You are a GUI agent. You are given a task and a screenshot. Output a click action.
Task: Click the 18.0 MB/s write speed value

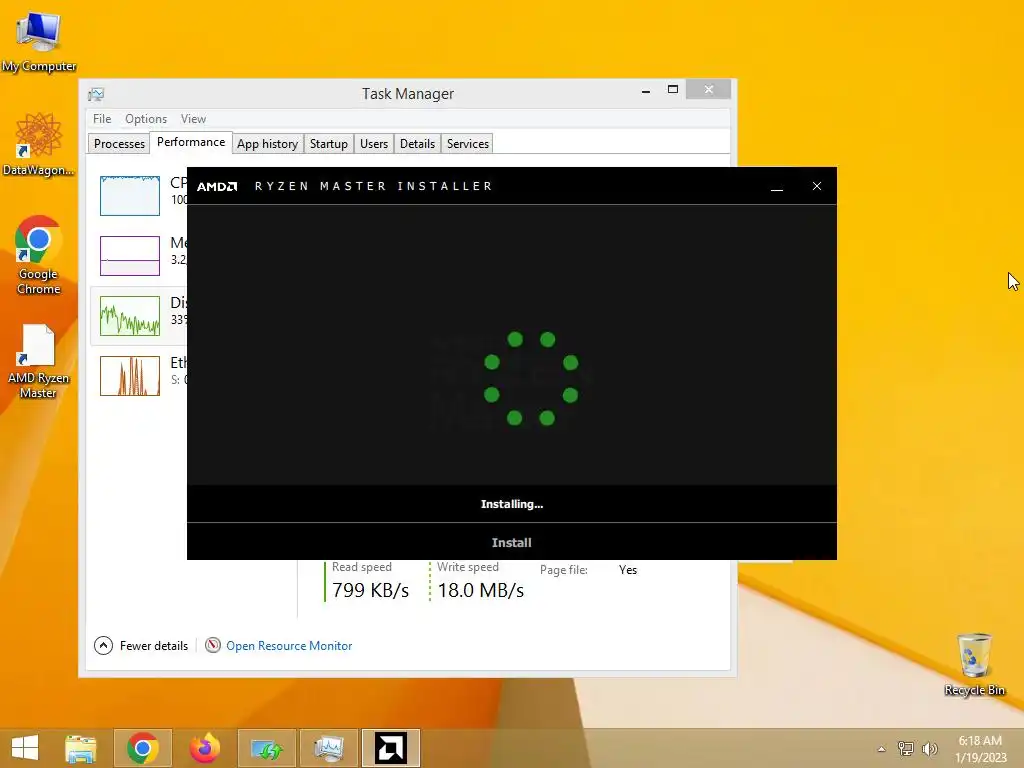[x=481, y=590]
